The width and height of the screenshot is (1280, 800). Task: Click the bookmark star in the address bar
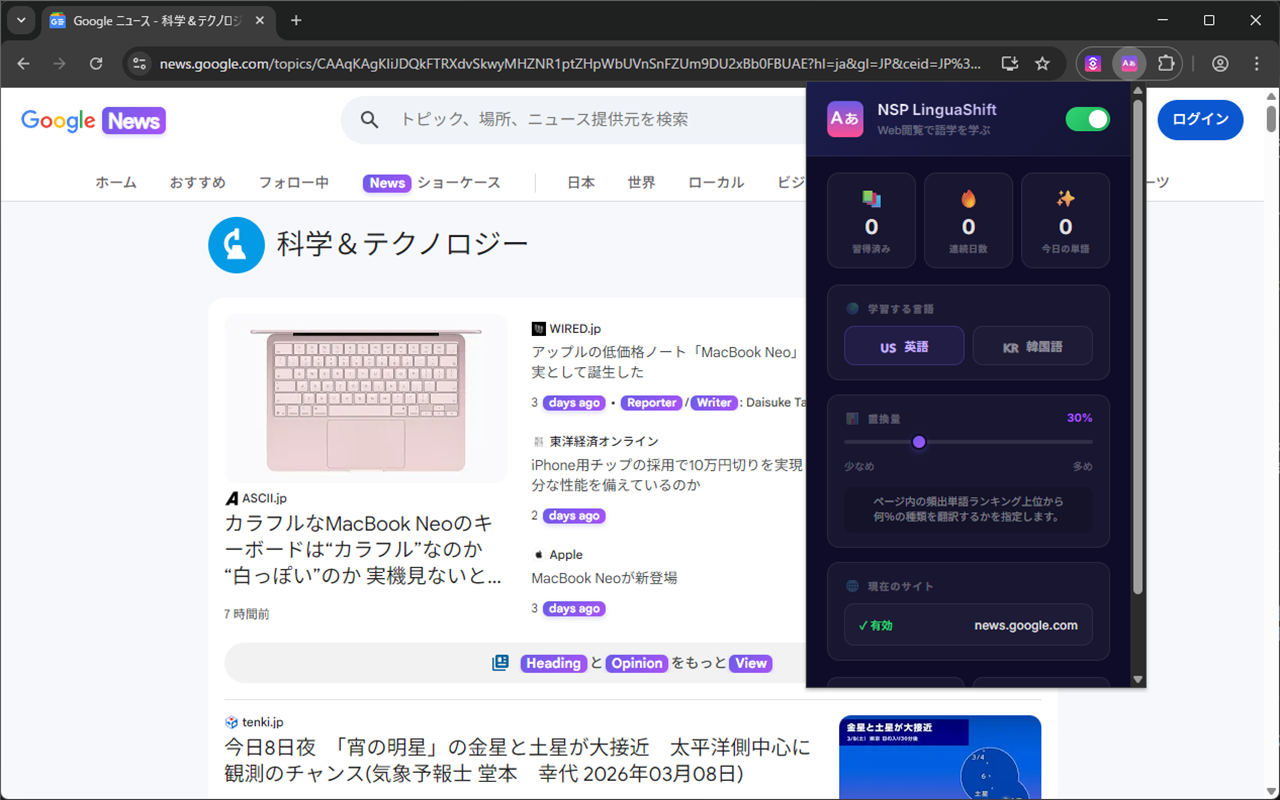pyautogui.click(x=1042, y=63)
